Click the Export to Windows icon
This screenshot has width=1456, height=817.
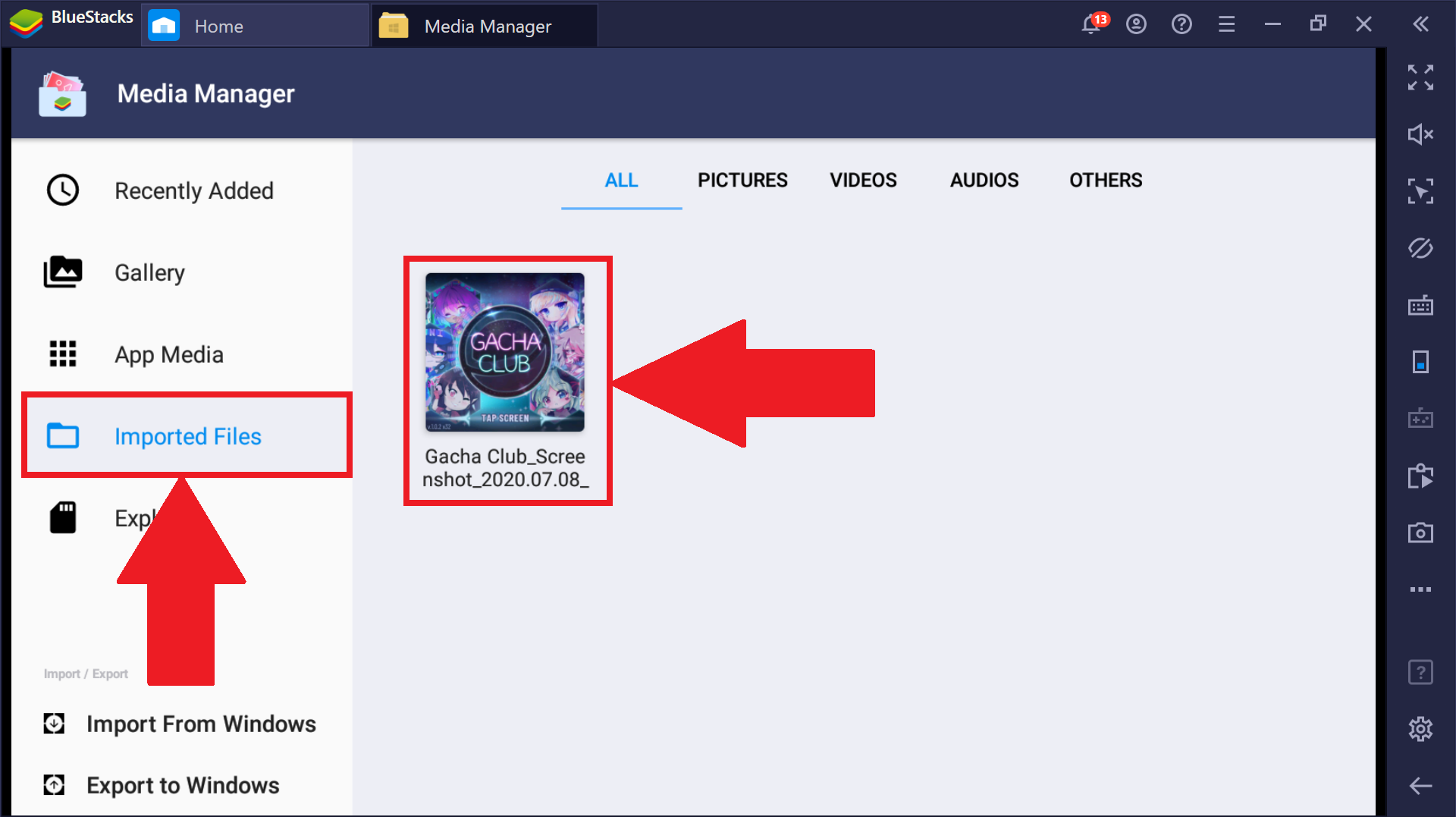[54, 784]
